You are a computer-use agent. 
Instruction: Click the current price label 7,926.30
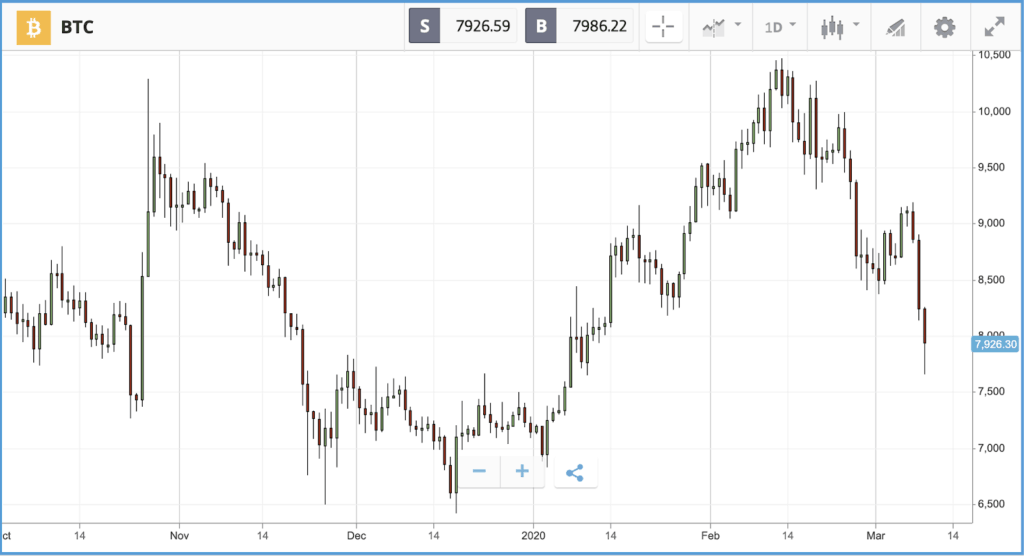point(995,344)
